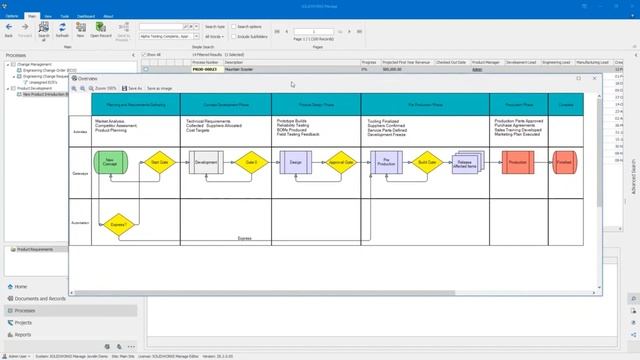Reset diagram Zoom to 100%
Viewport: 640px width, 360px height.
pyautogui.click(x=102, y=88)
